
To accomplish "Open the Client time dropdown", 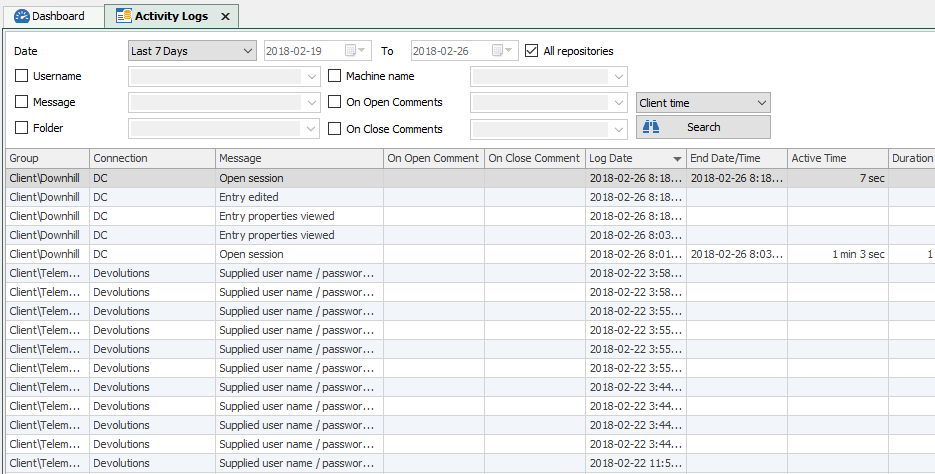I will tap(703, 103).
